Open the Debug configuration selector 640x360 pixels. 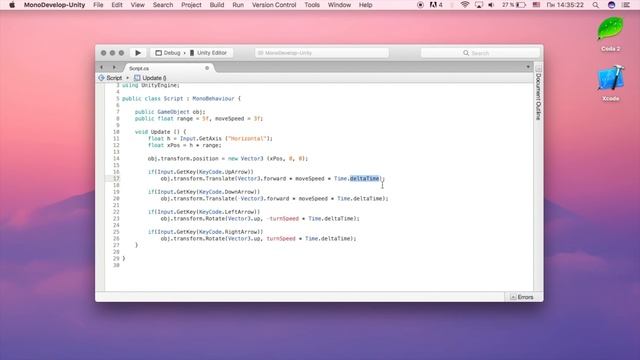[168, 53]
